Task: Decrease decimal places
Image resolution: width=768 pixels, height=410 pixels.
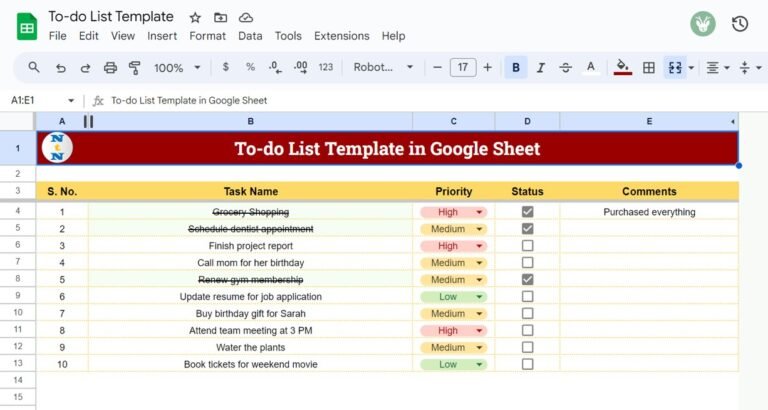Action: point(275,67)
